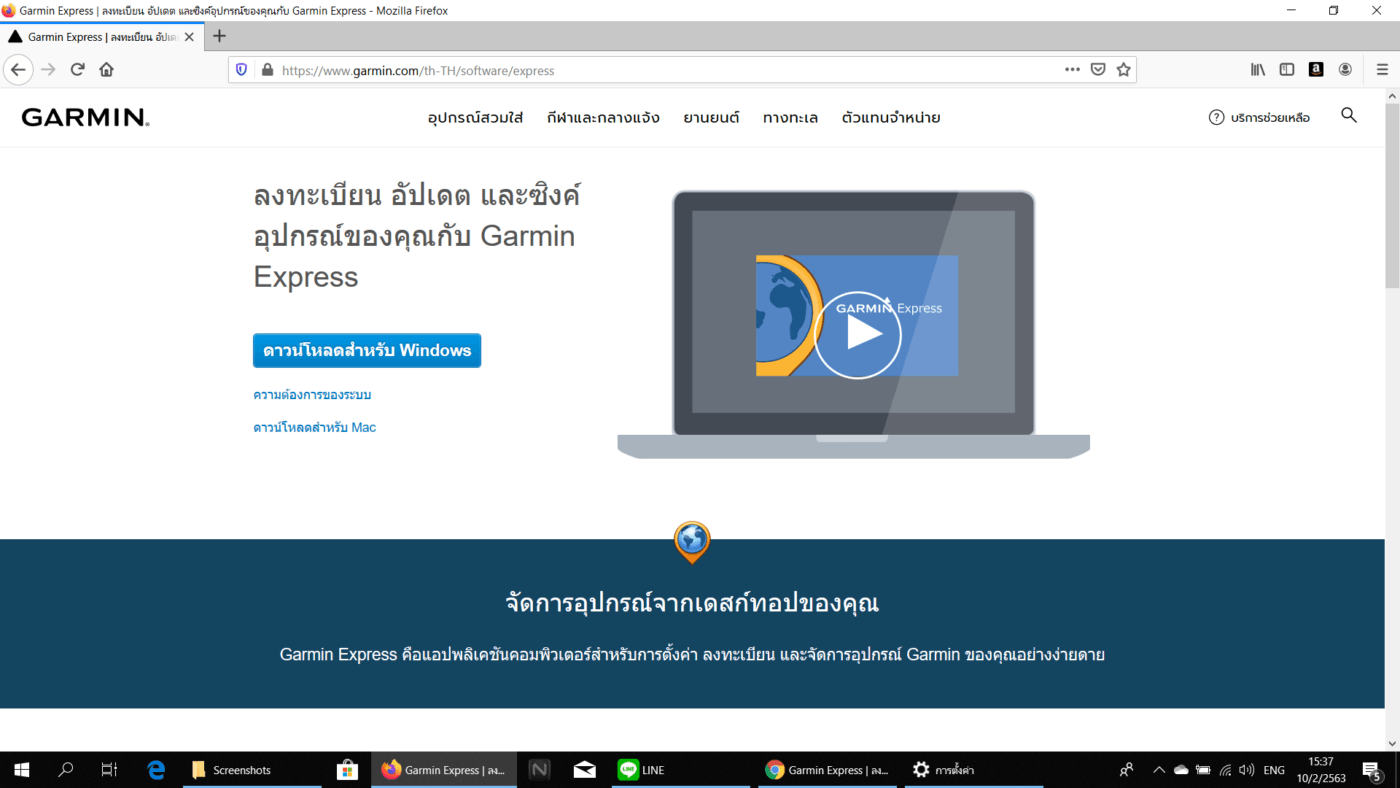Open Microsoft Store from taskbar
Image resolution: width=1400 pixels, height=788 pixels.
(x=347, y=770)
